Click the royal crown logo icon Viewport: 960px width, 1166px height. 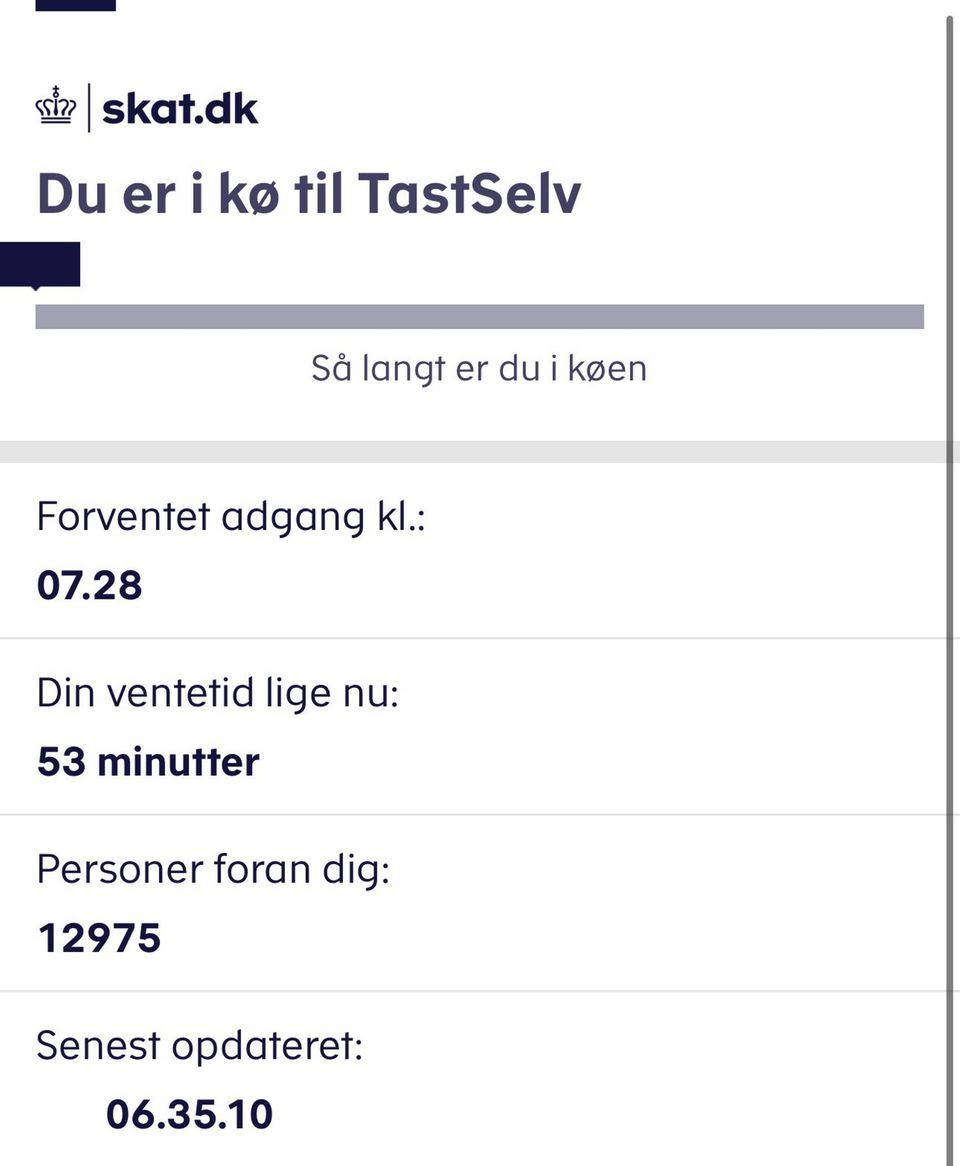click(56, 106)
